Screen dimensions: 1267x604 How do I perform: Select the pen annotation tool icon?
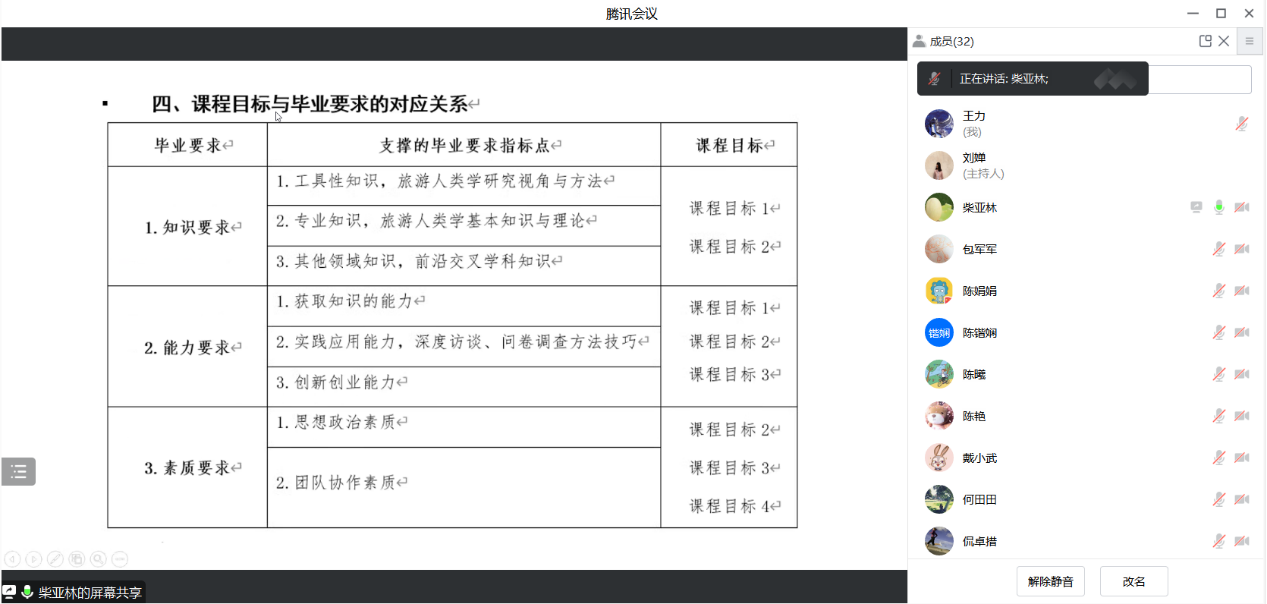pos(55,559)
